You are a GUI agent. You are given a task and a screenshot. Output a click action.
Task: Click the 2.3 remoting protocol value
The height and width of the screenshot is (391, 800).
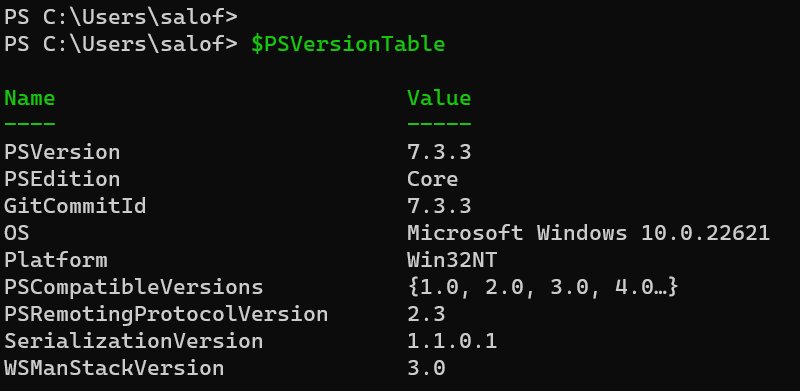(427, 314)
